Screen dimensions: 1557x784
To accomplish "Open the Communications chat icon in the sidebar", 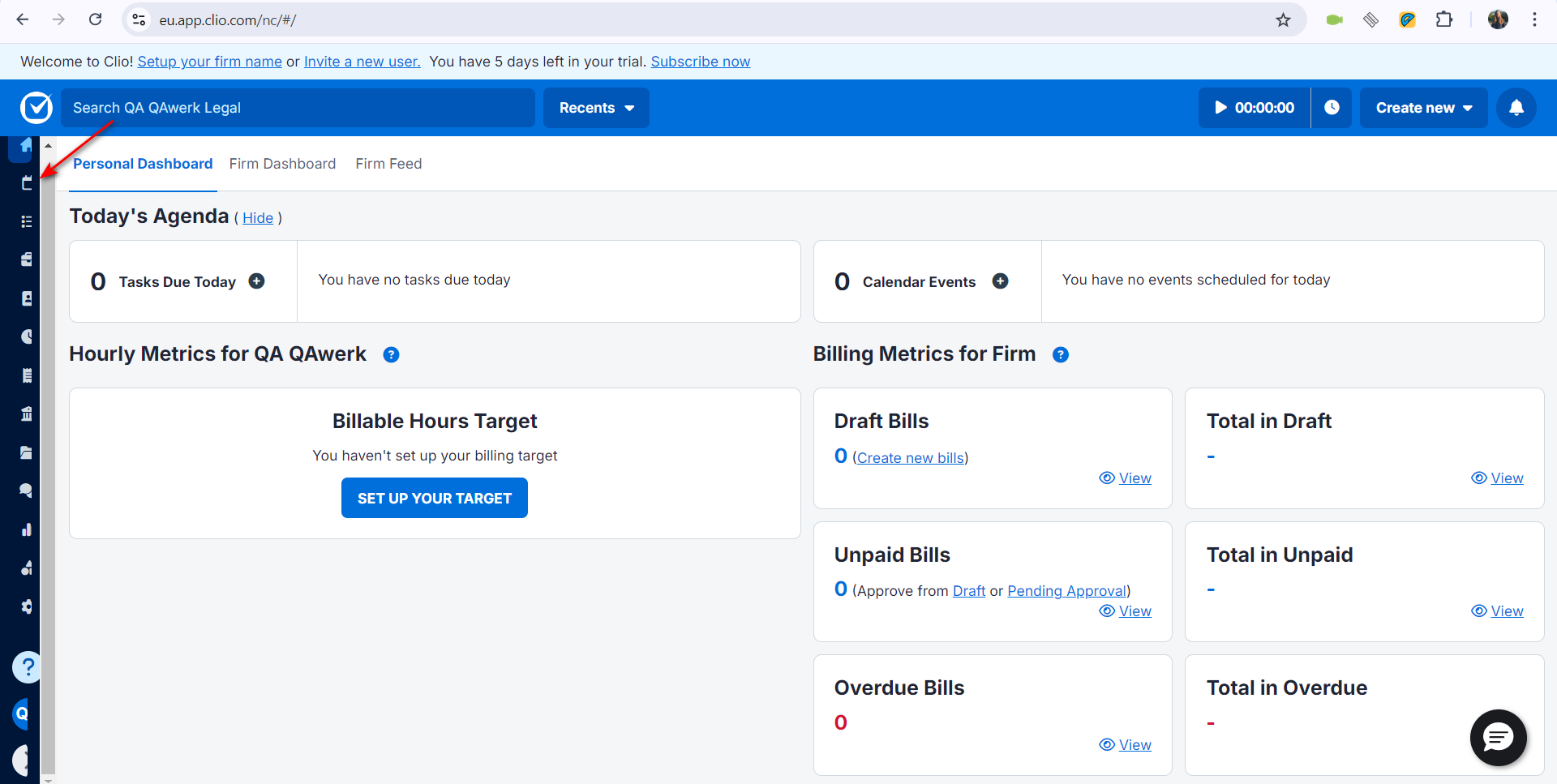I will click(x=27, y=491).
